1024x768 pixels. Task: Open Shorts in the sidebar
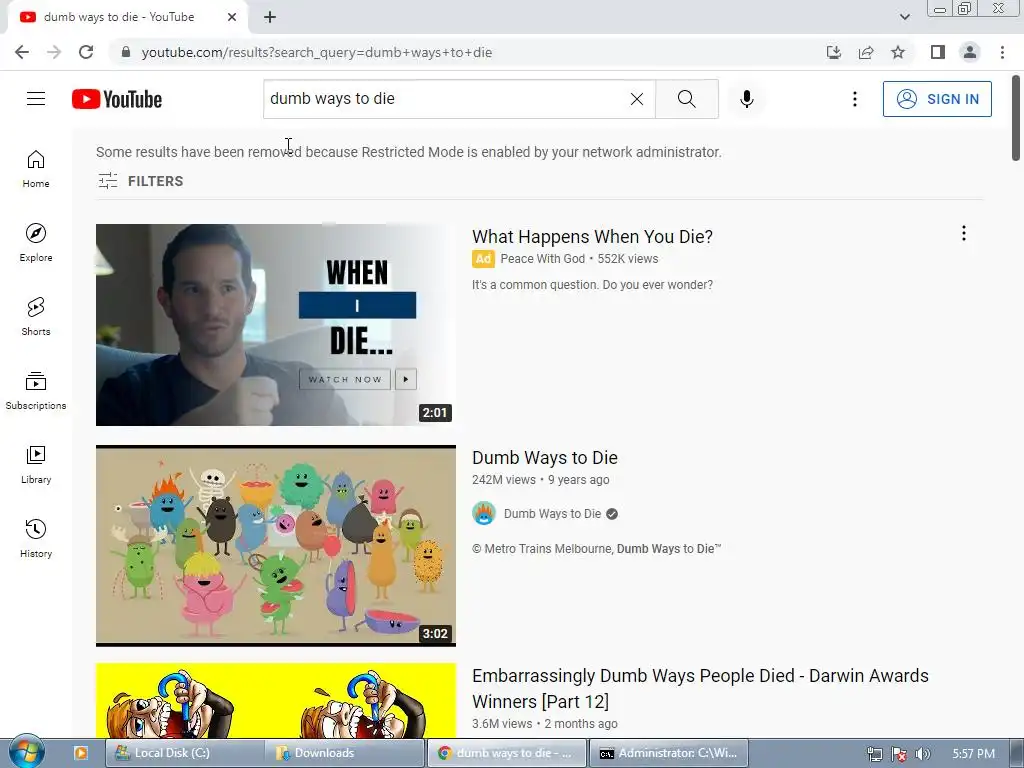36,317
